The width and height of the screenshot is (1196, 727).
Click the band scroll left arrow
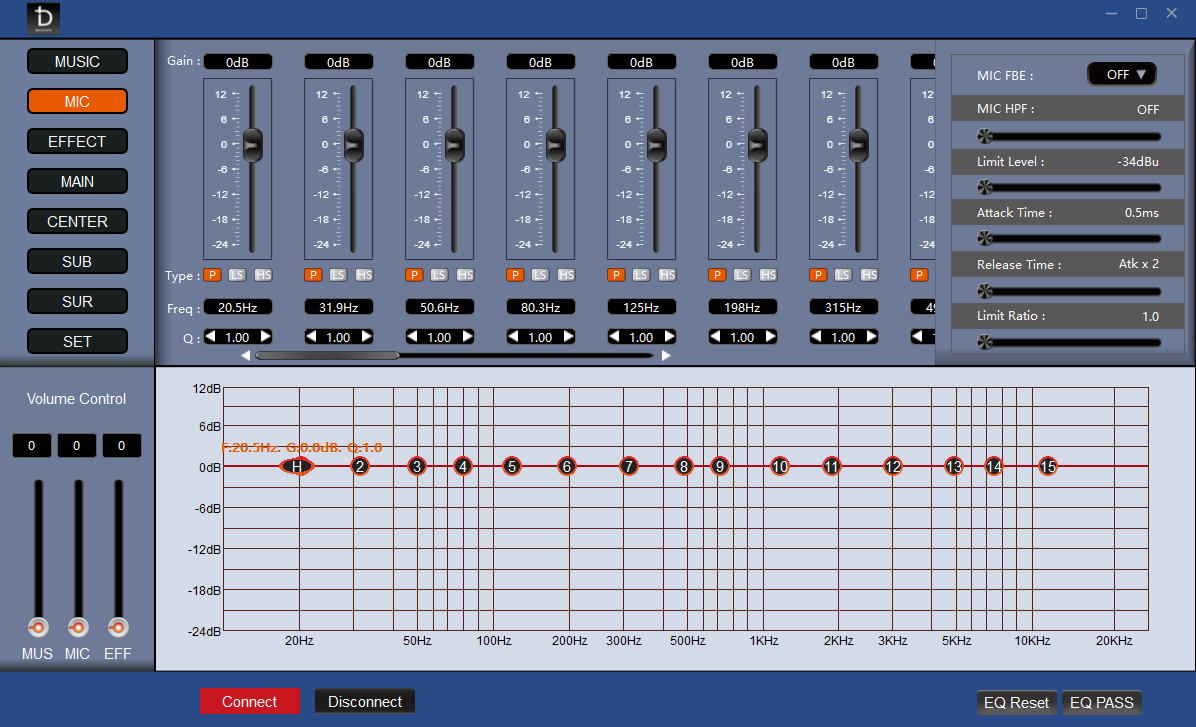(x=246, y=355)
